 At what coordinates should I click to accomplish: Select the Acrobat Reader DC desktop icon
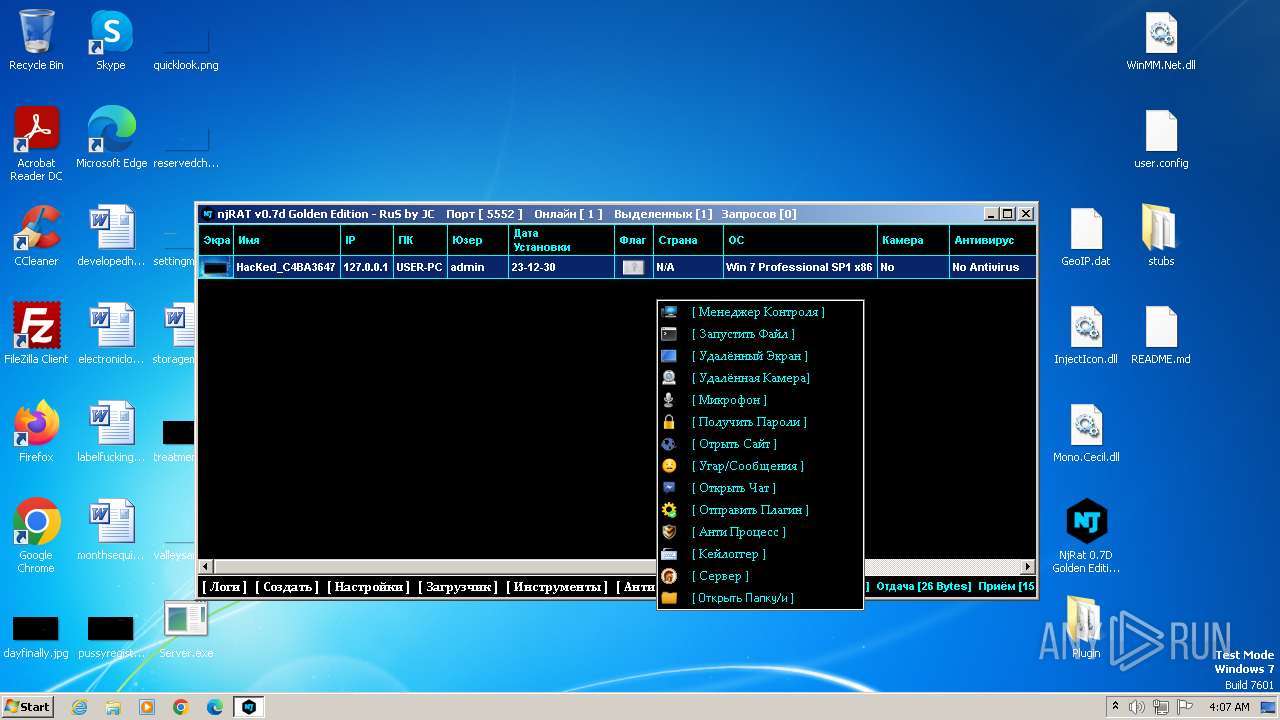(36, 145)
